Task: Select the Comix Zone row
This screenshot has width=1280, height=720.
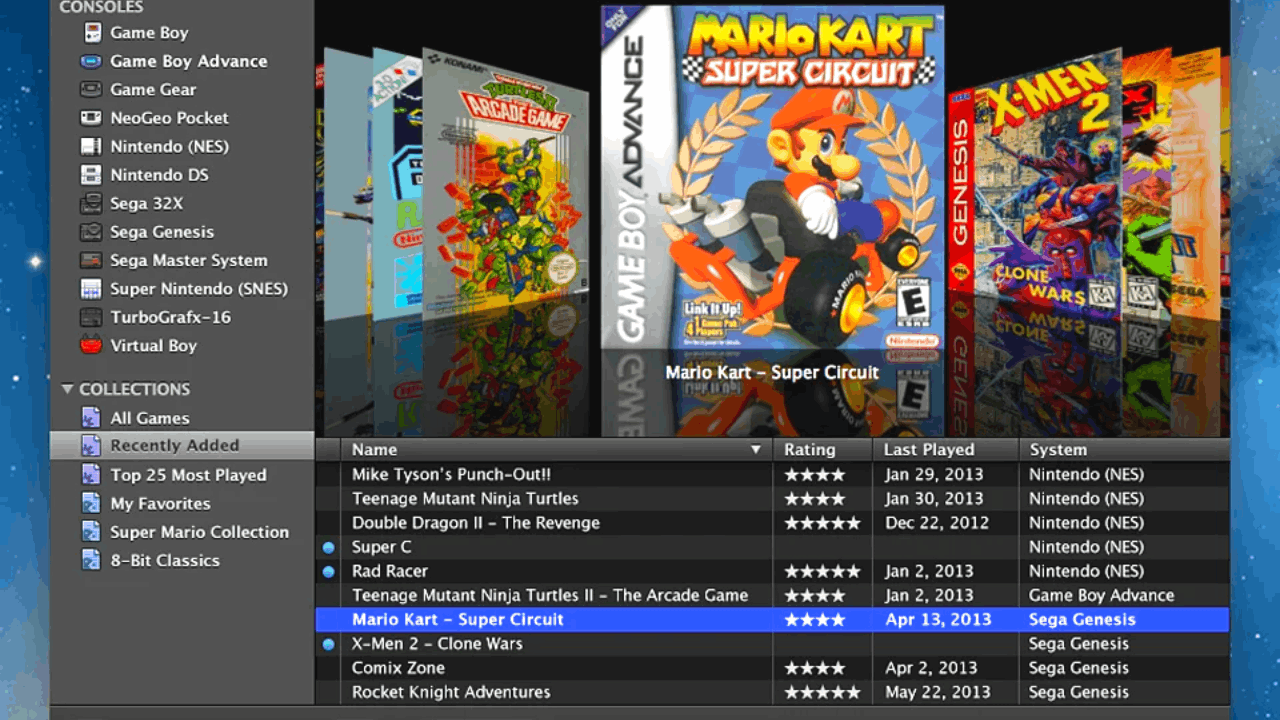Action: tap(772, 668)
